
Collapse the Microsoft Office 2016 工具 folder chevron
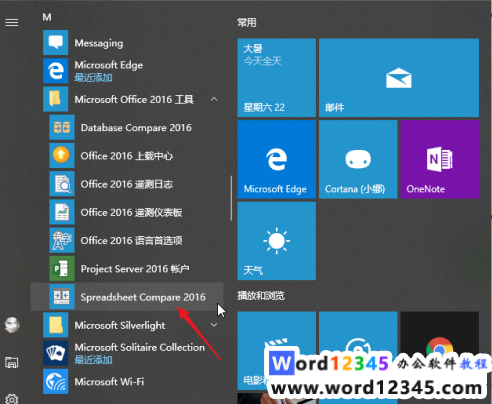click(214, 99)
